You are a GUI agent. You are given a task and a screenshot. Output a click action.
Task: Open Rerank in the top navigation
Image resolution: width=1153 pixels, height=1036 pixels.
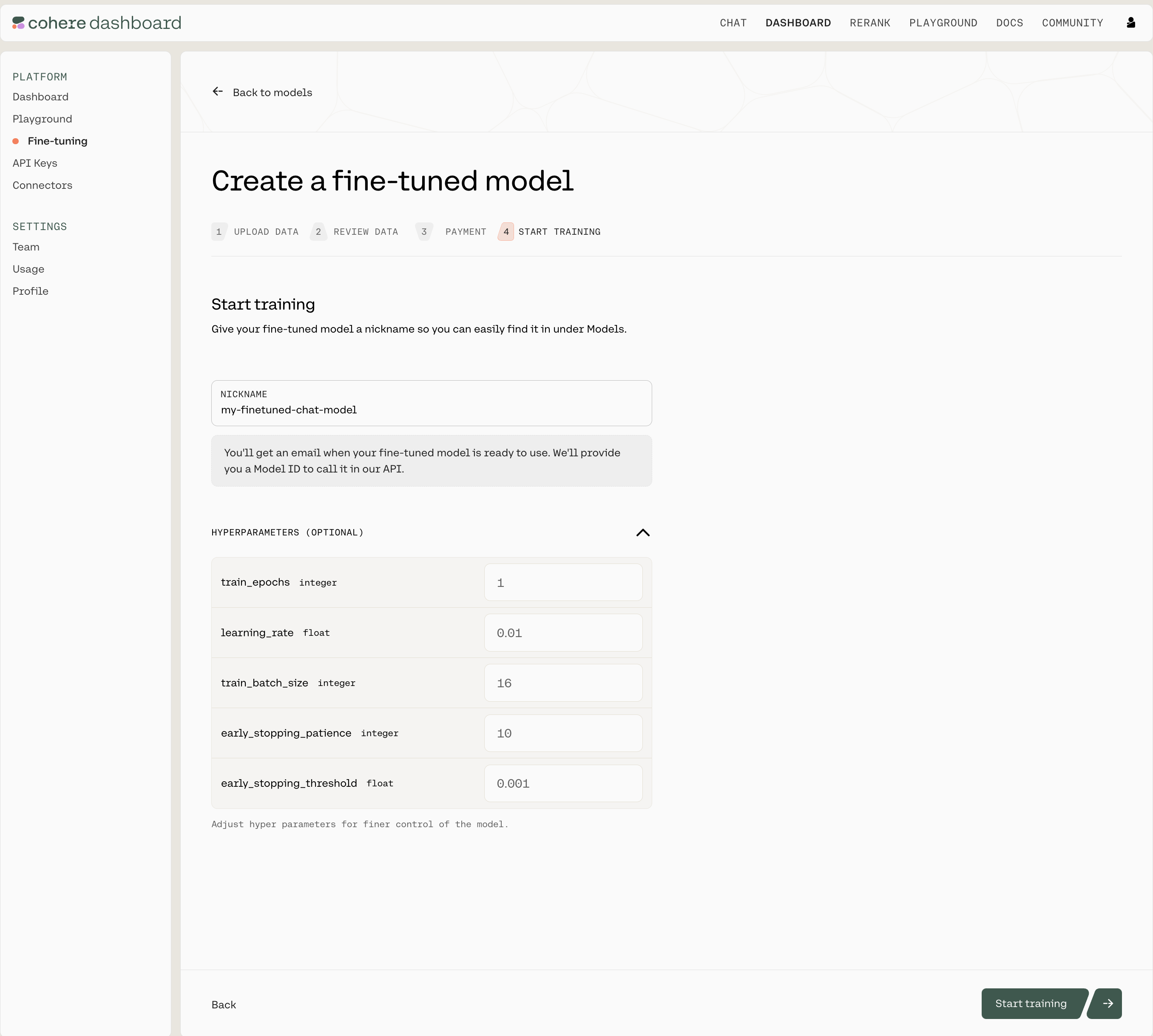[869, 23]
